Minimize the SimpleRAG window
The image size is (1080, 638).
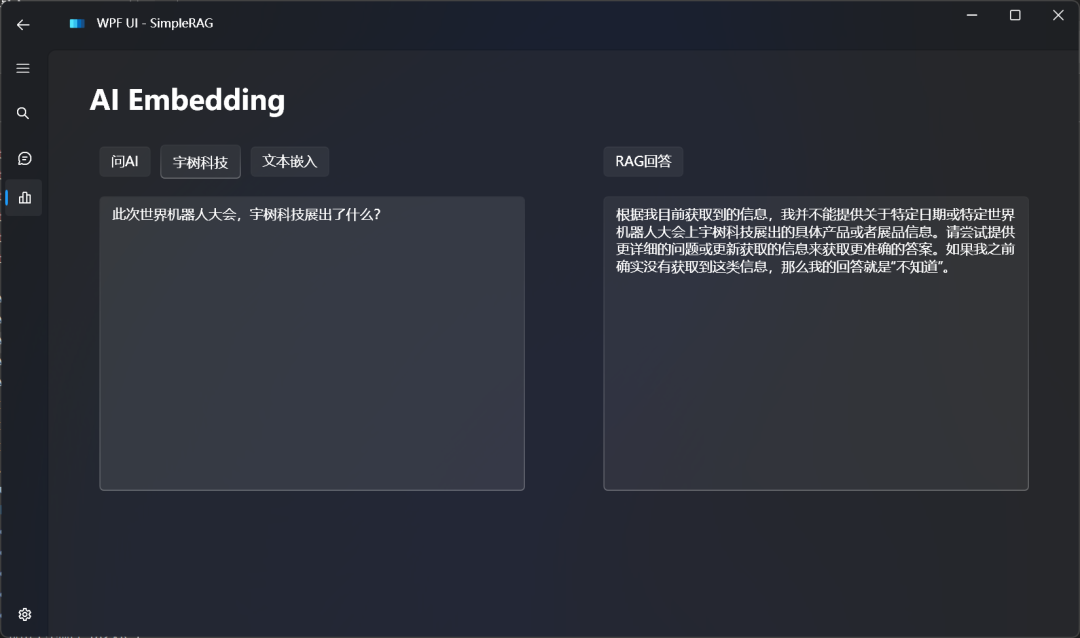tap(971, 15)
